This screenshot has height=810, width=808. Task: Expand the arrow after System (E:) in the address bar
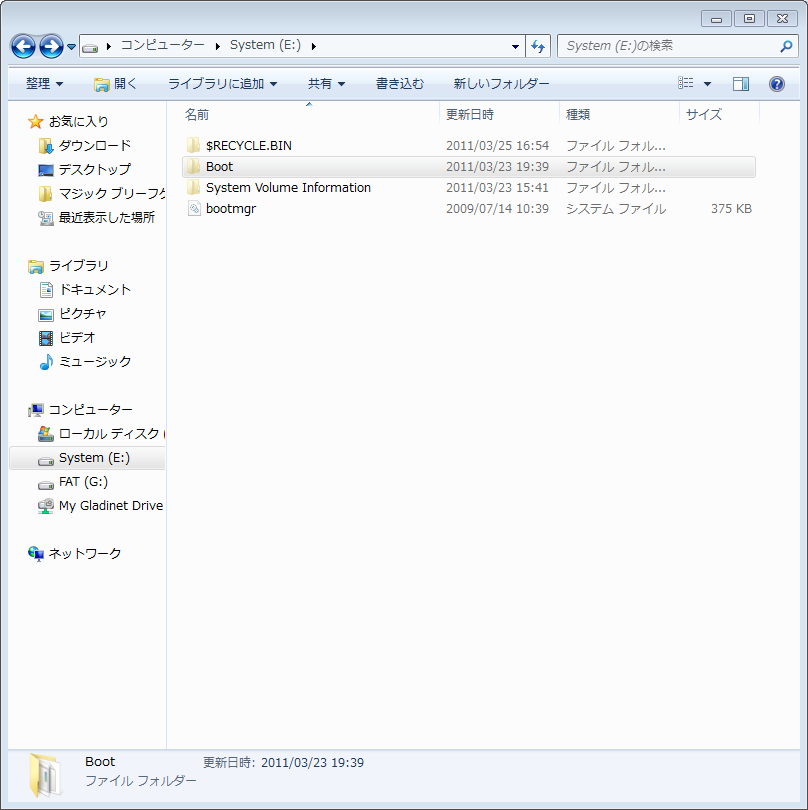314,46
